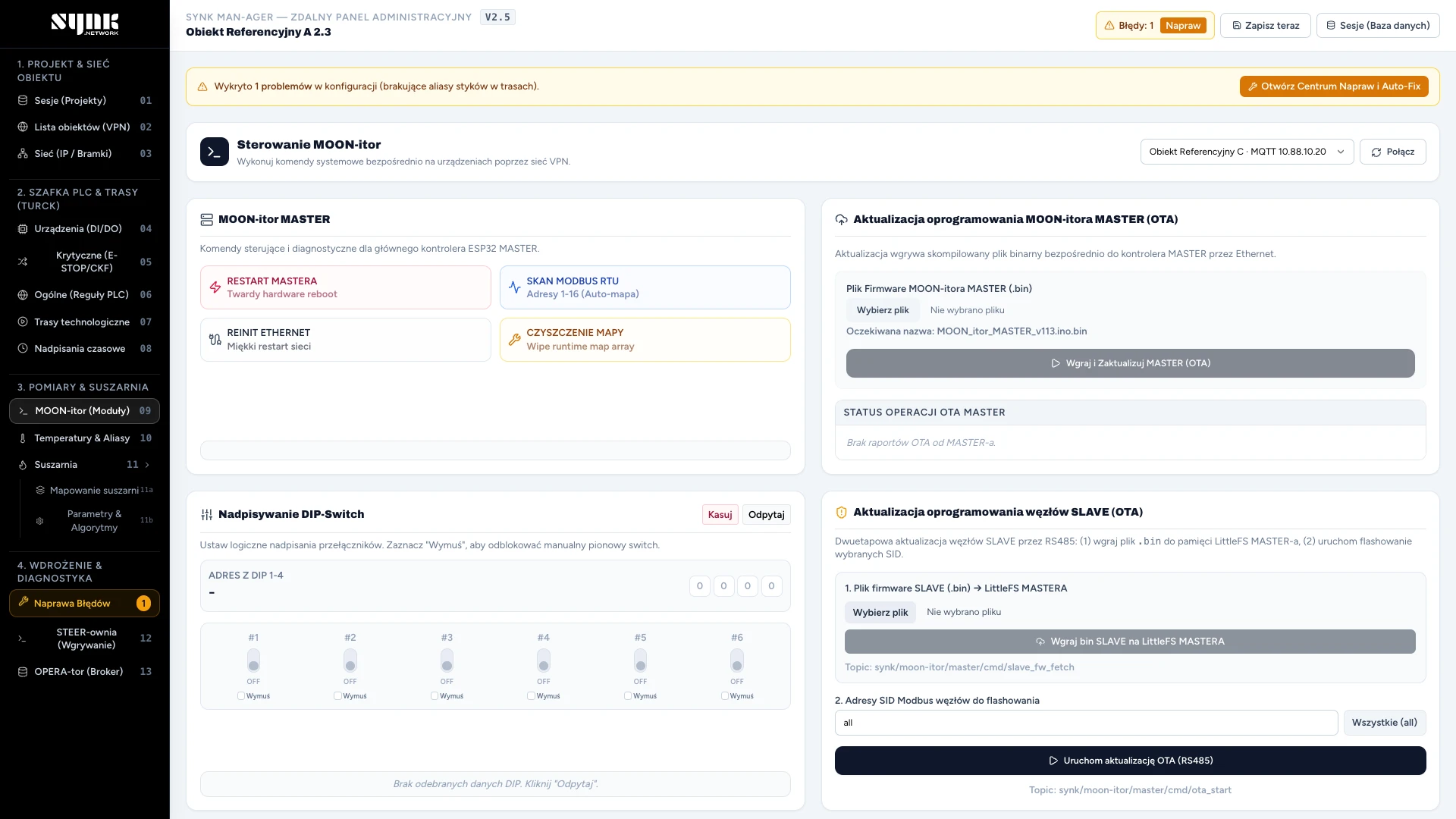Click gear icon beside Parametry & Algorytmy

pyautogui.click(x=40, y=521)
